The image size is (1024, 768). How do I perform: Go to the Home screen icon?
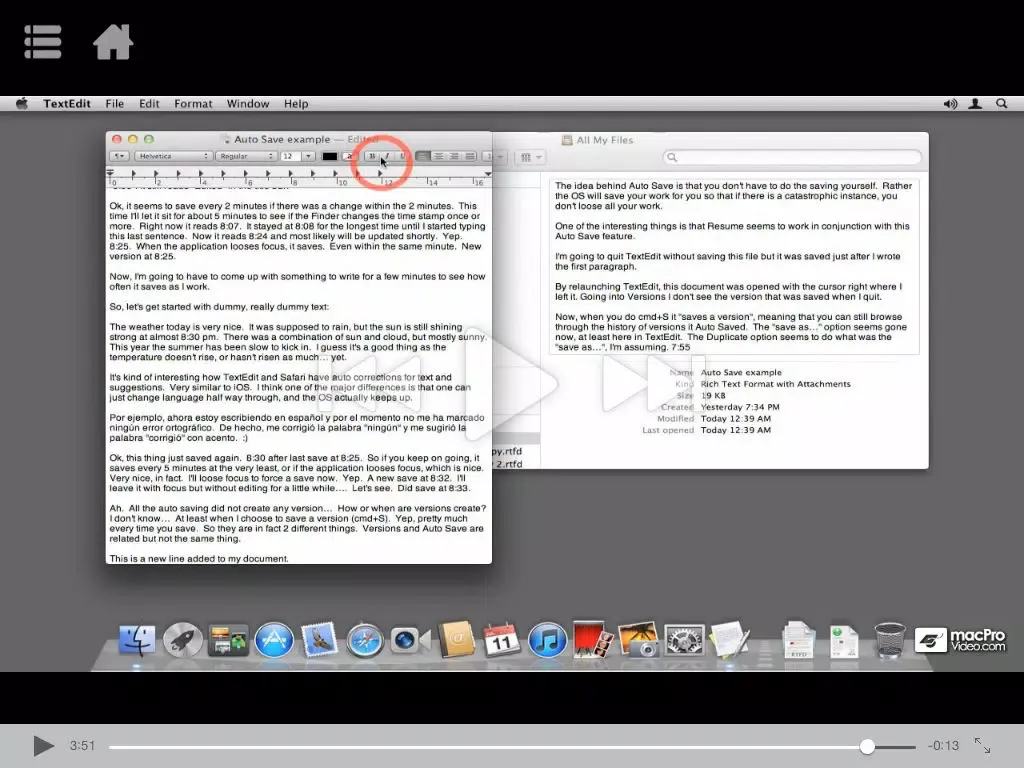pyautogui.click(x=113, y=42)
